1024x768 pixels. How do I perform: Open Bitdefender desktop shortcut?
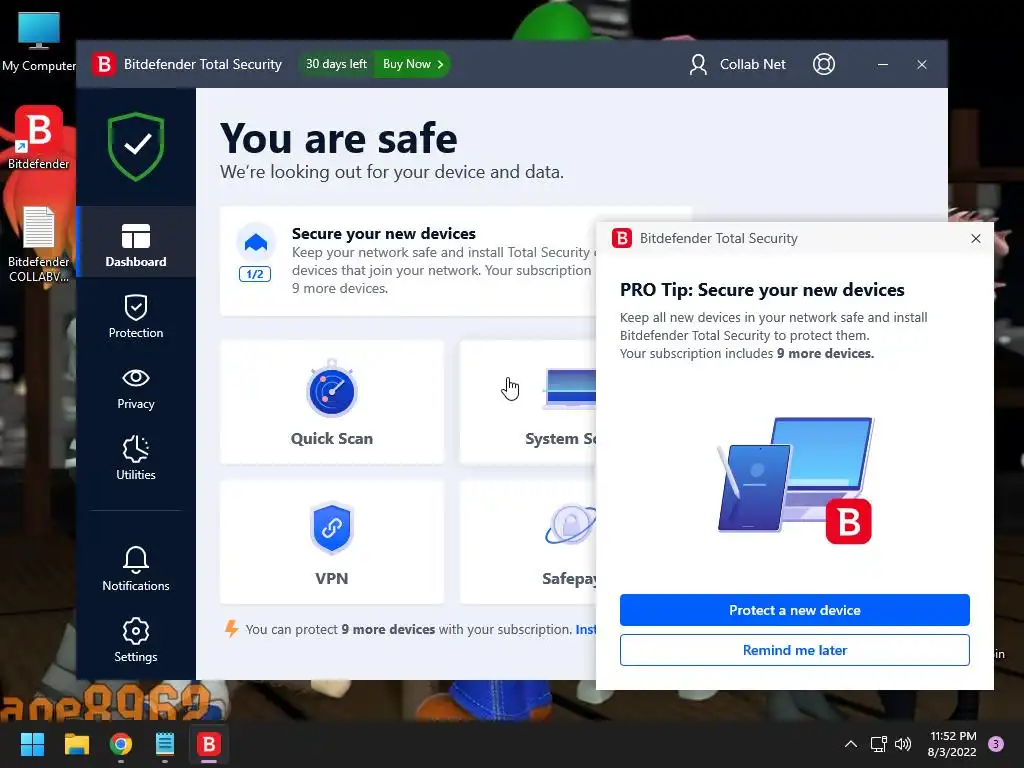click(39, 138)
